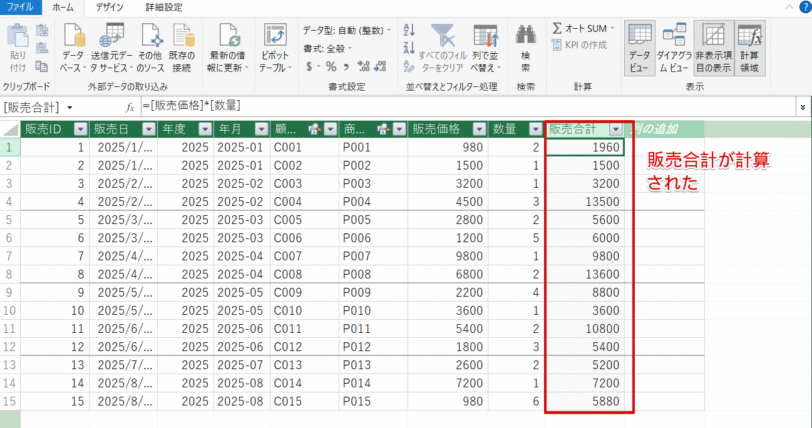
Task: Select row 15 header
Action: 10,401
